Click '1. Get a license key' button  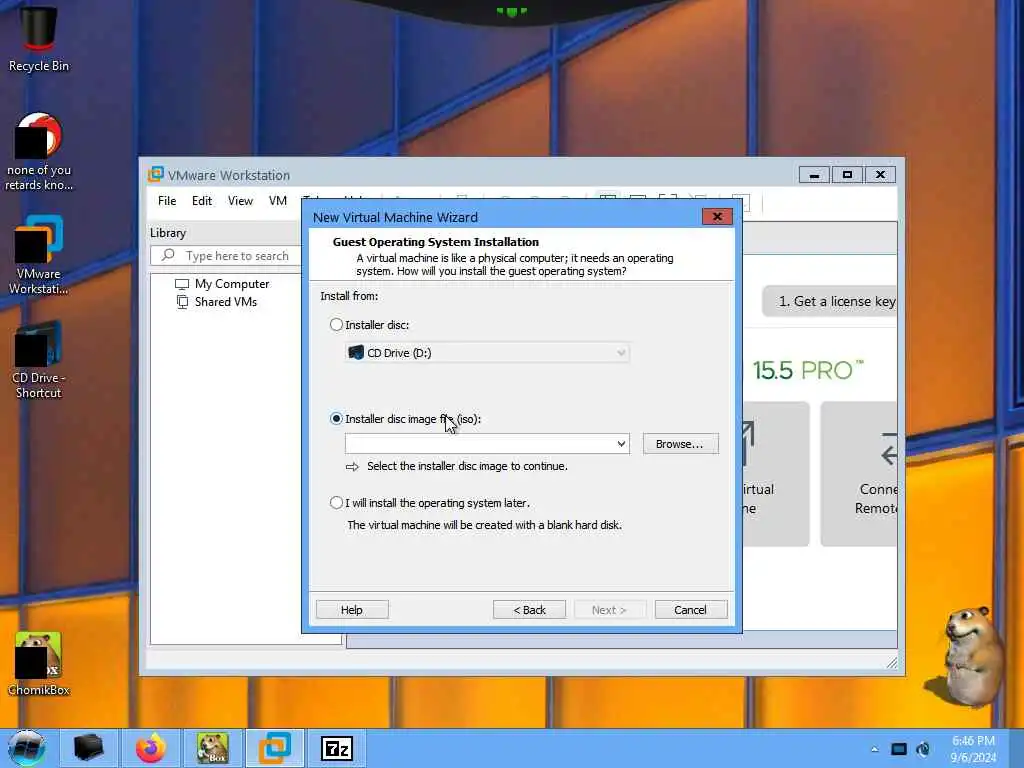(x=829, y=301)
